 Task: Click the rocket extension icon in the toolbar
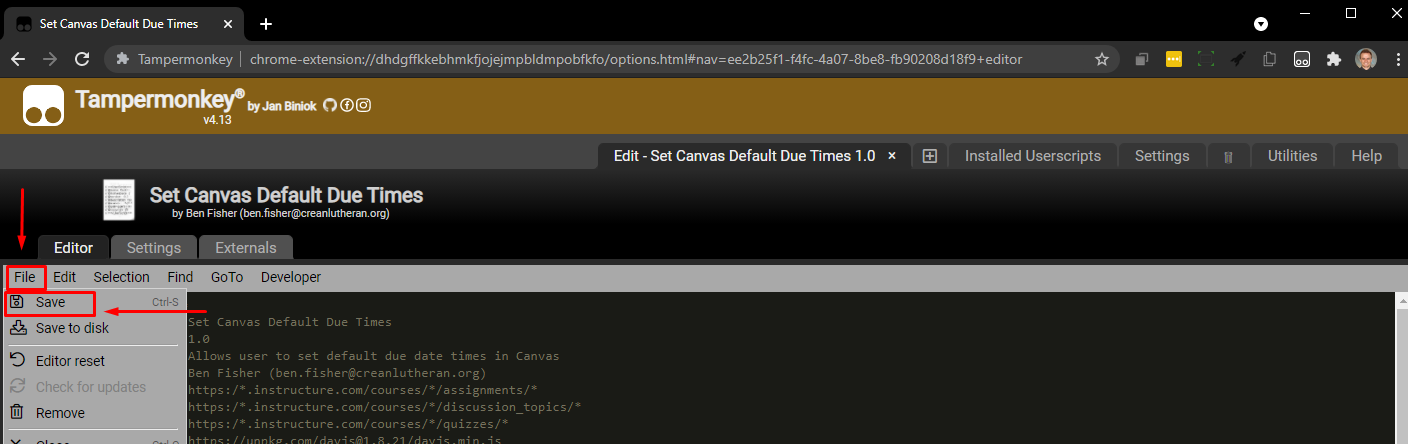coord(1238,59)
